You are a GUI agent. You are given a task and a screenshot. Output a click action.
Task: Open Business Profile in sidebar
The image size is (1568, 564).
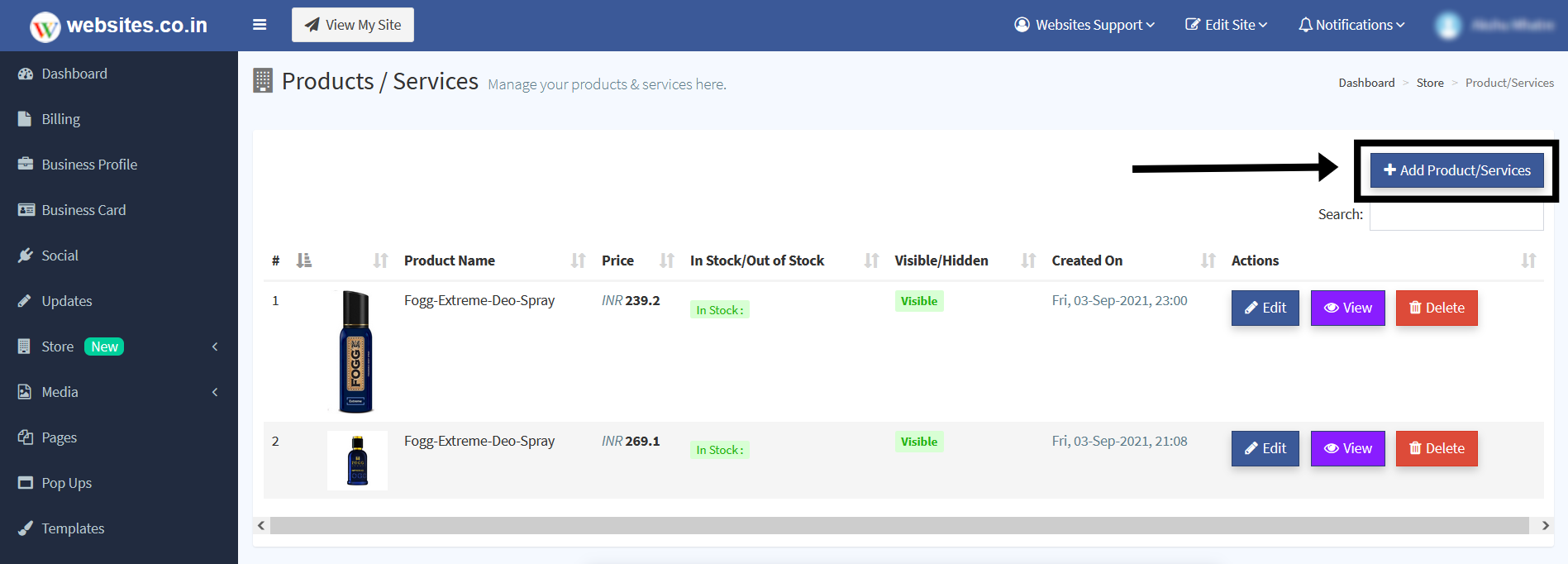pyautogui.click(x=89, y=165)
